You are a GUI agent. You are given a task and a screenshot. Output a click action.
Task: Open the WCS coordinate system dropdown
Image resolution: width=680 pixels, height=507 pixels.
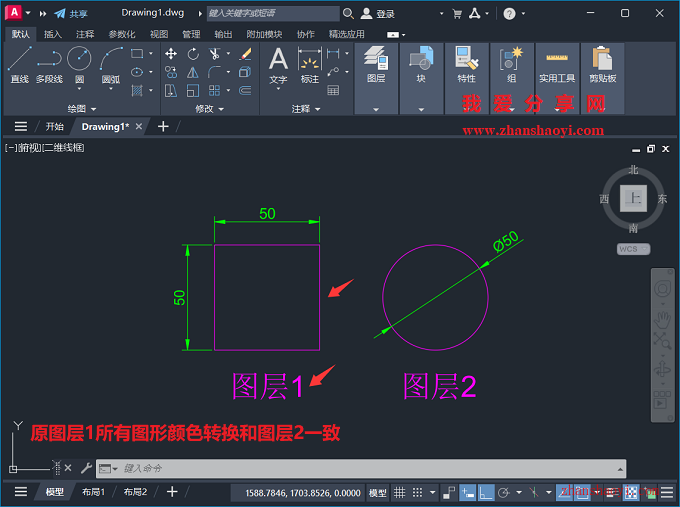(633, 249)
